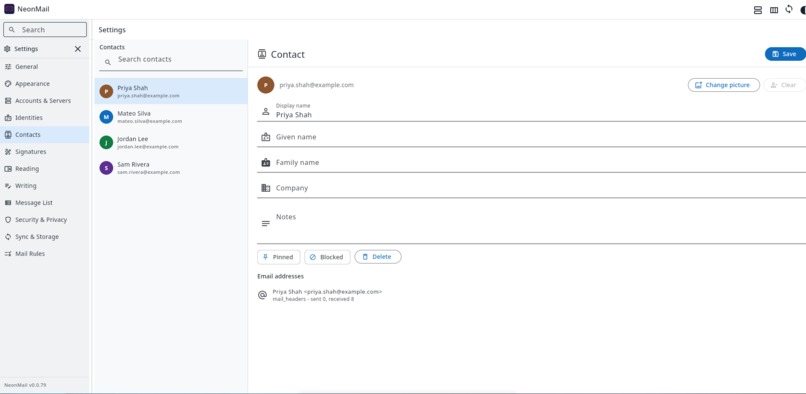
Task: Click the person icon beside Display name
Action: pyautogui.click(x=266, y=111)
